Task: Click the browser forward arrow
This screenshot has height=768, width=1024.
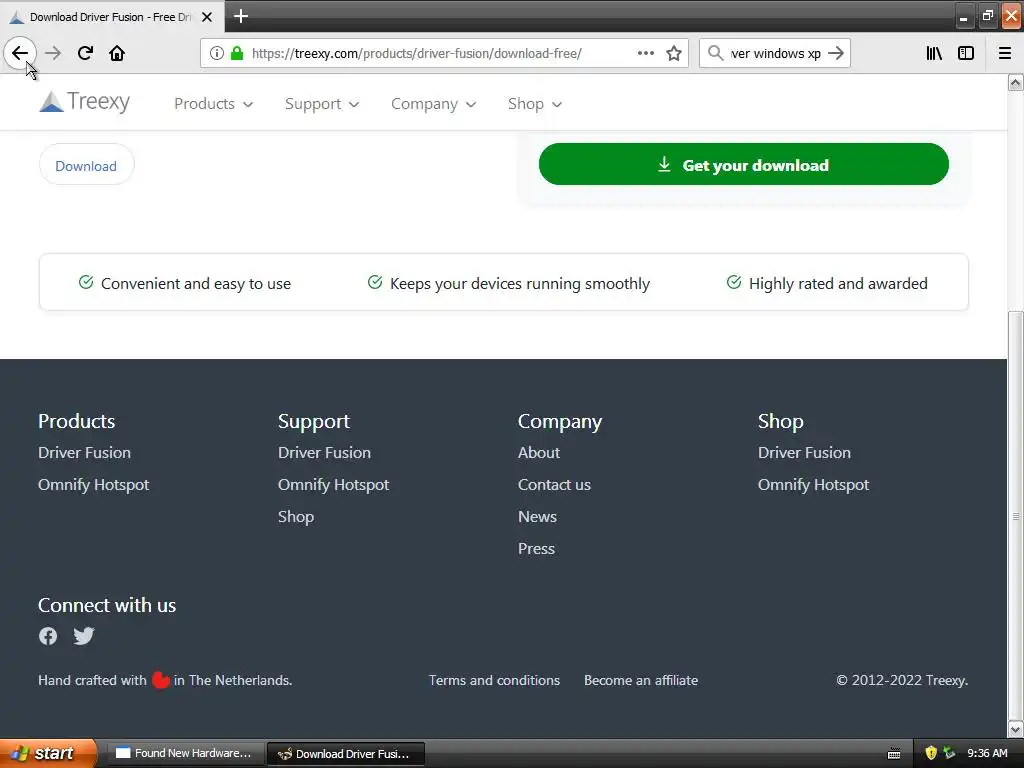Action: [x=53, y=53]
